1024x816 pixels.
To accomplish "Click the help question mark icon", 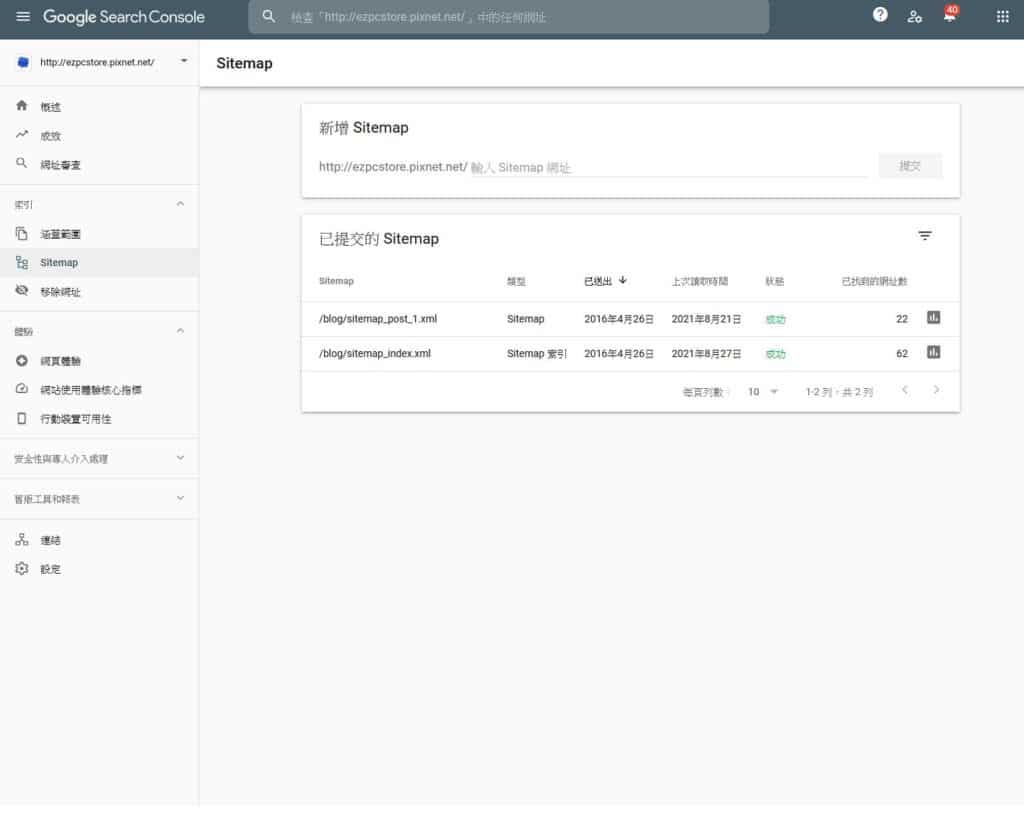I will (880, 16).
